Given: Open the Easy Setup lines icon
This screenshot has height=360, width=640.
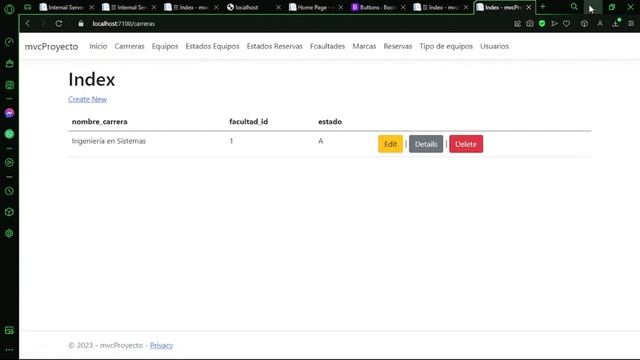Looking at the screenshot, I should 631,24.
